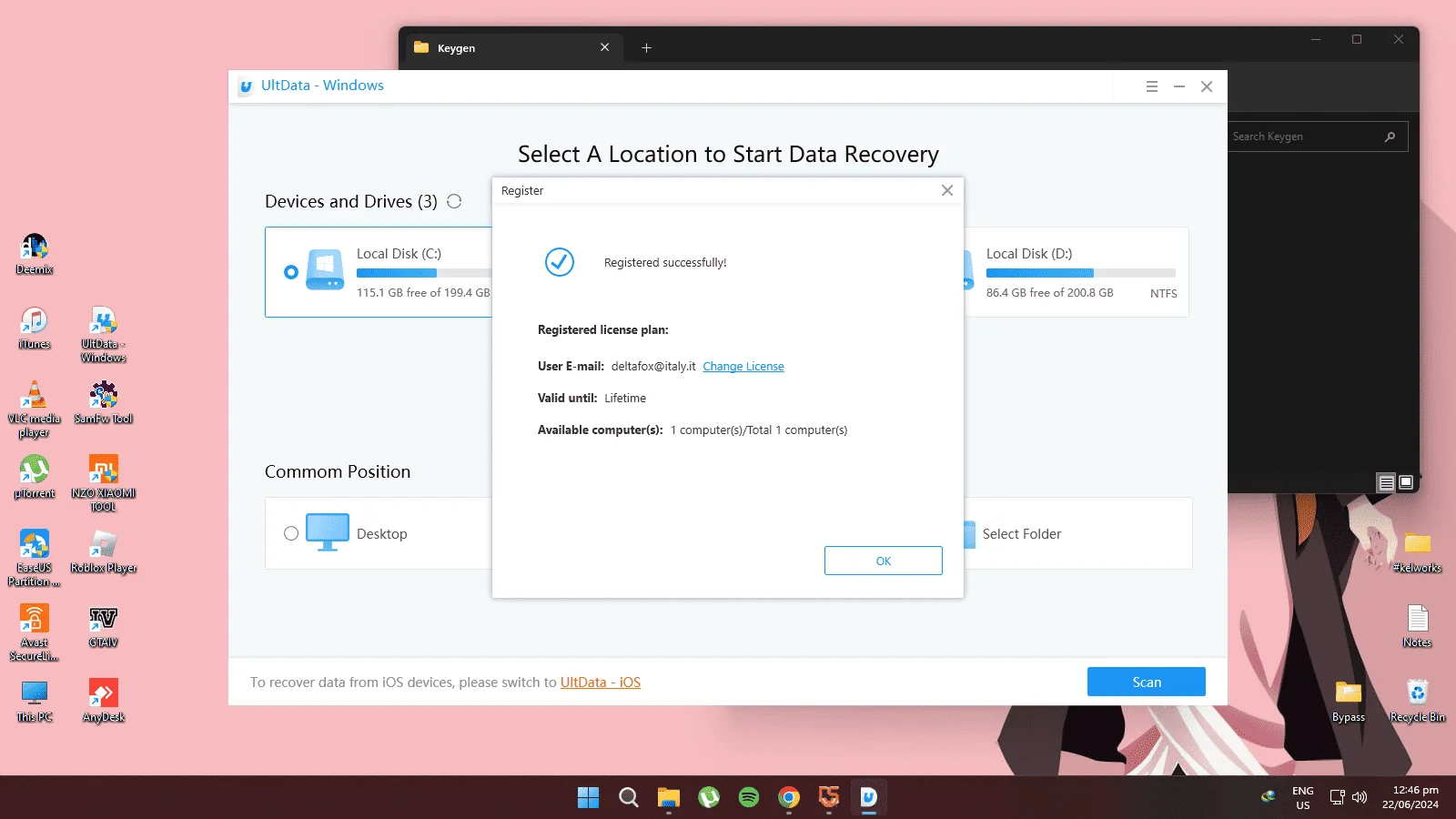Open the #kelworks folder on desktop

(x=1417, y=552)
